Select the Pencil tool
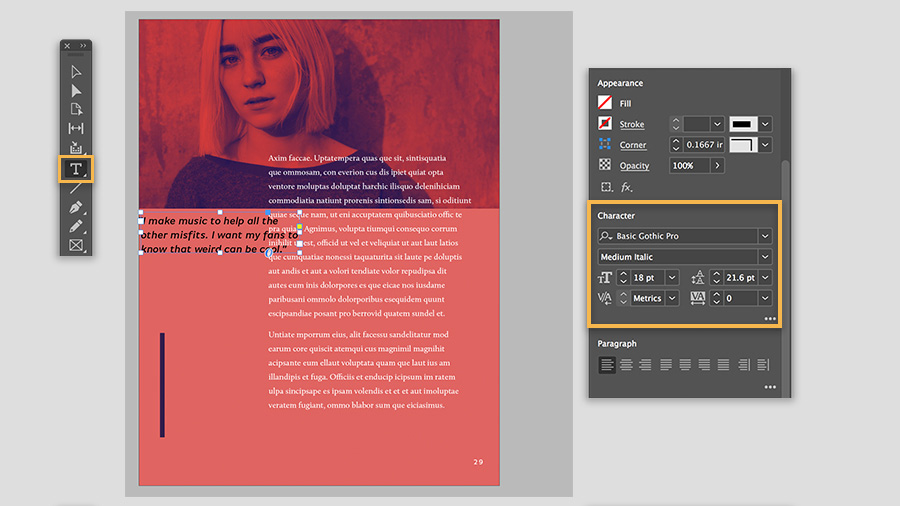 [76, 226]
